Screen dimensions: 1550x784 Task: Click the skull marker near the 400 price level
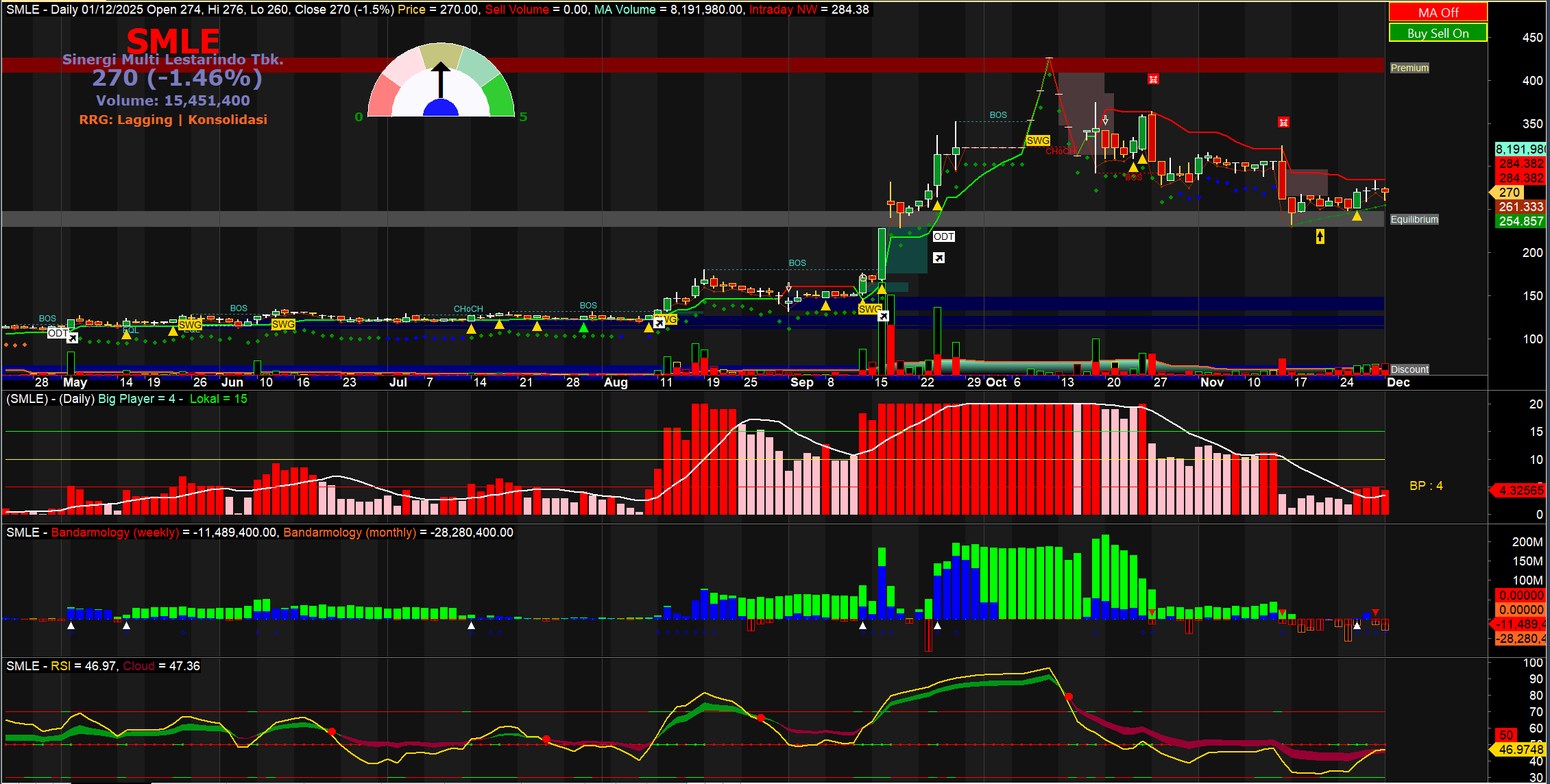[1153, 79]
